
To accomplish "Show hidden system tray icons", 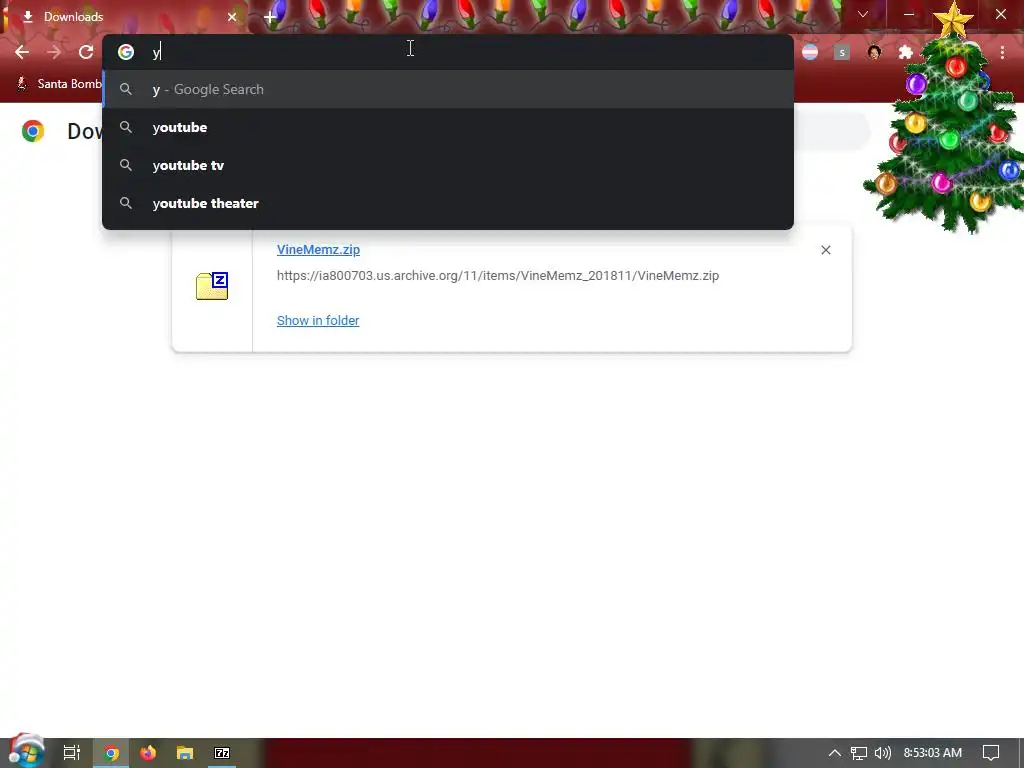I will pyautogui.click(x=835, y=753).
